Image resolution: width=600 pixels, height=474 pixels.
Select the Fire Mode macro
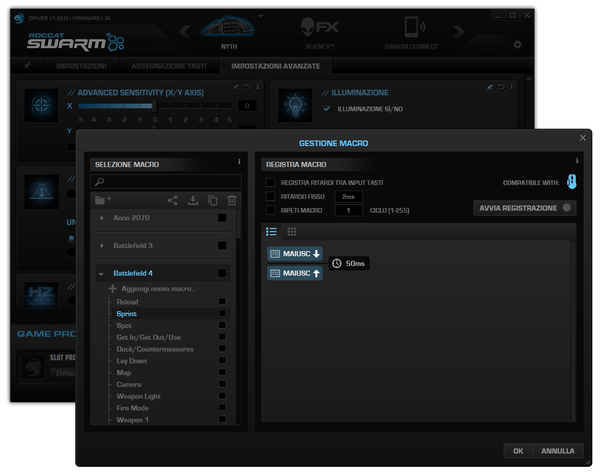pyautogui.click(x=132, y=408)
